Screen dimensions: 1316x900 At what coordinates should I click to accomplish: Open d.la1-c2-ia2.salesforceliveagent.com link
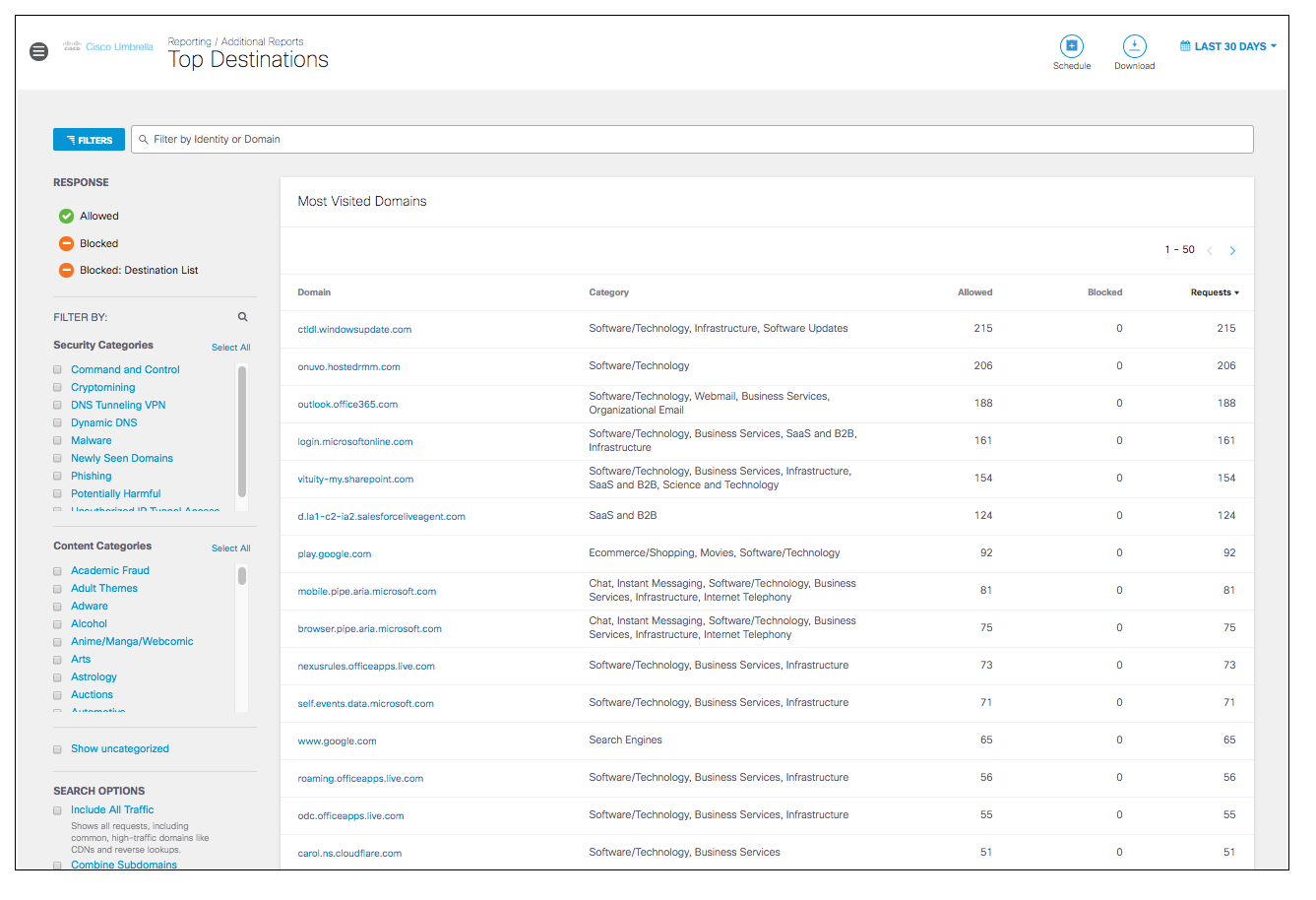point(381,516)
